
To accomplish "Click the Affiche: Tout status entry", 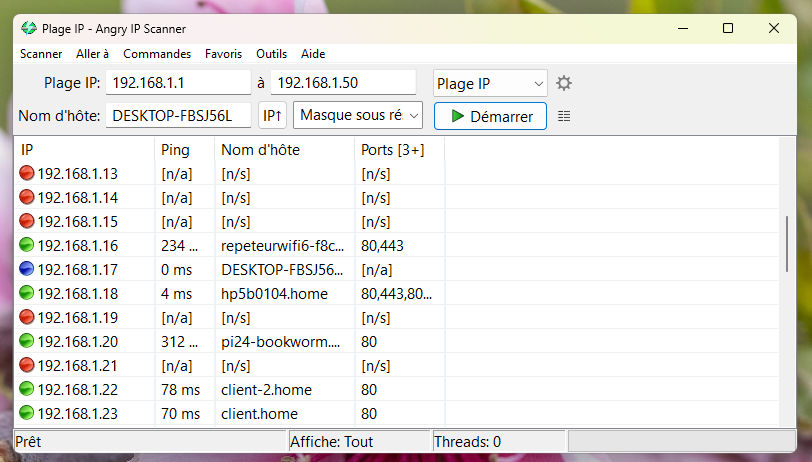I will [x=331, y=442].
